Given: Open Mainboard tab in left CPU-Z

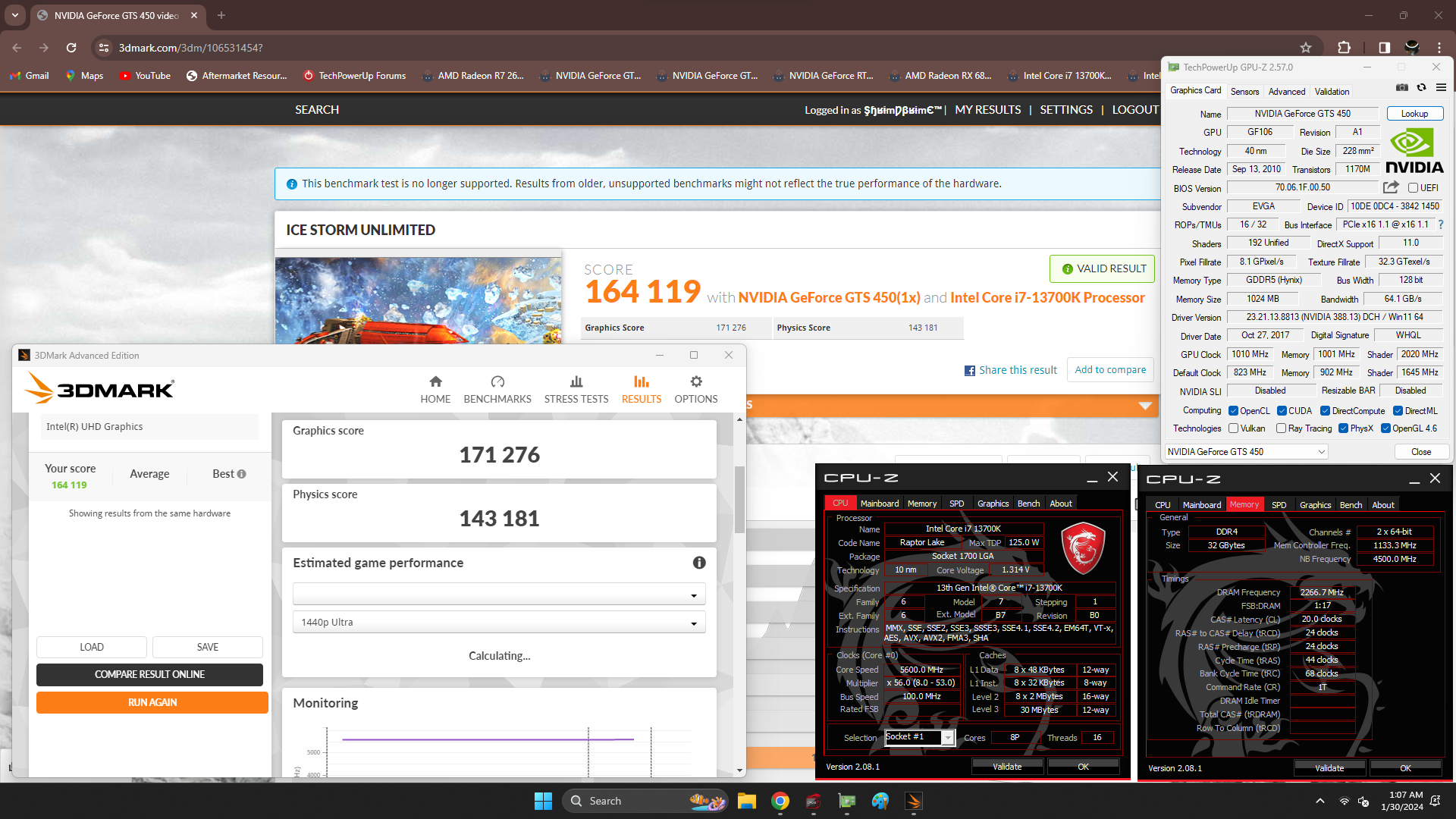Looking at the screenshot, I should click(880, 504).
